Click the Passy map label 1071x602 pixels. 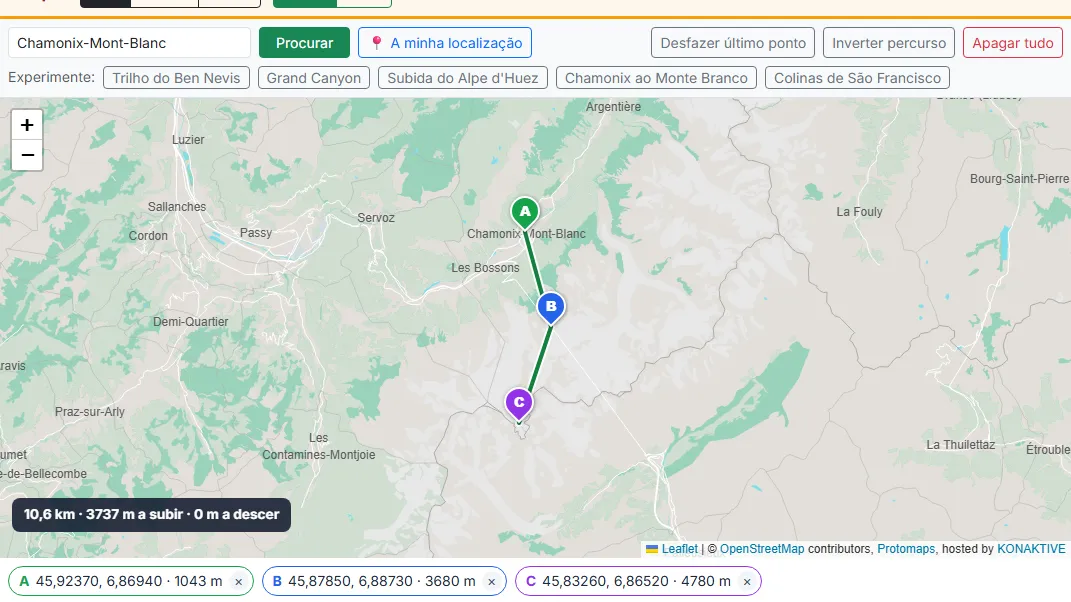tap(256, 233)
